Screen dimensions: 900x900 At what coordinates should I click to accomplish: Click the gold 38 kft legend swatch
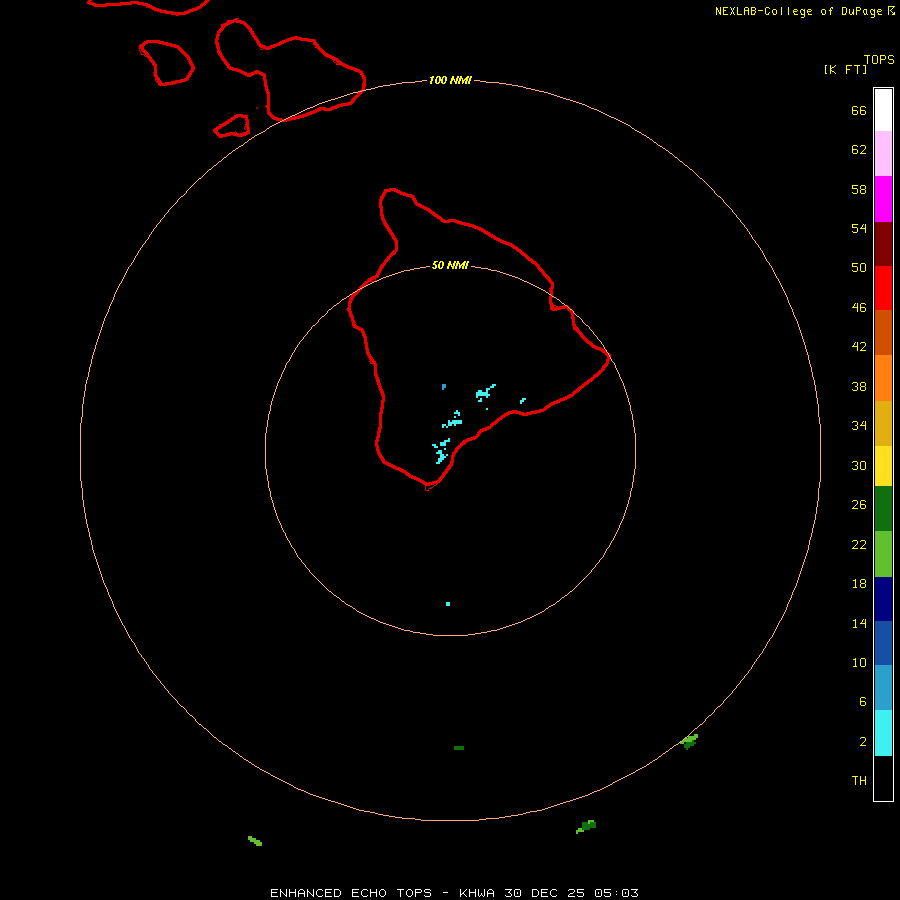click(x=883, y=424)
